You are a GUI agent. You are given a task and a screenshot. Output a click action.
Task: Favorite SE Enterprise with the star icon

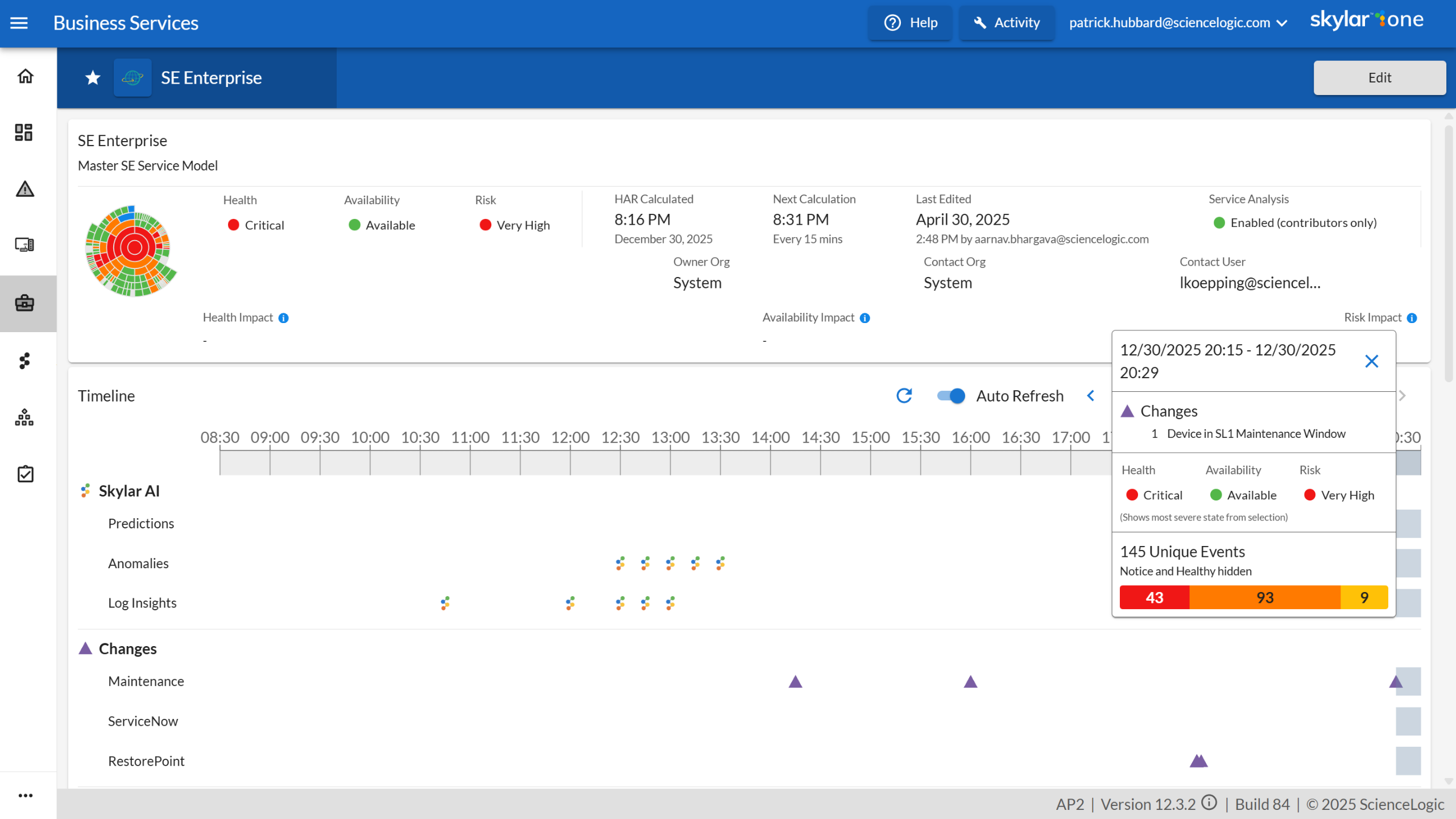click(93, 78)
